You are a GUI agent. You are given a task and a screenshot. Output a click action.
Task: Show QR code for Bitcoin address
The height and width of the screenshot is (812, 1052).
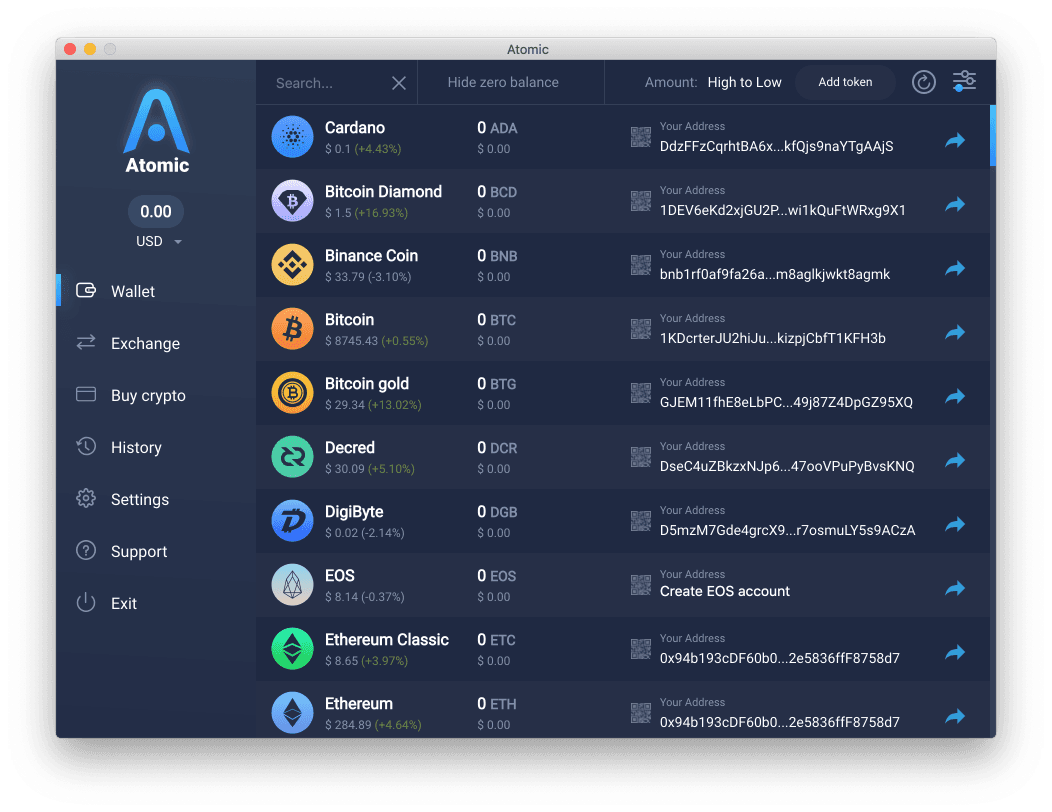641,329
